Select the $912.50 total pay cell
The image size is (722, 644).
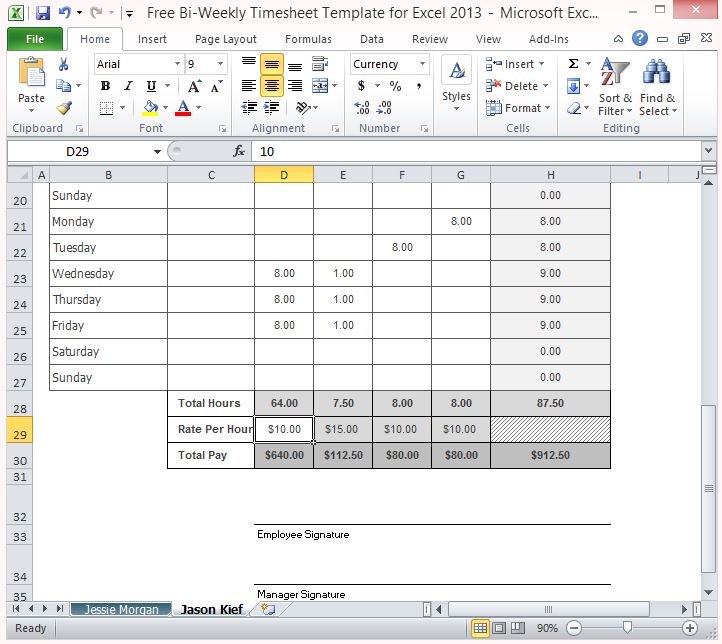click(550, 455)
